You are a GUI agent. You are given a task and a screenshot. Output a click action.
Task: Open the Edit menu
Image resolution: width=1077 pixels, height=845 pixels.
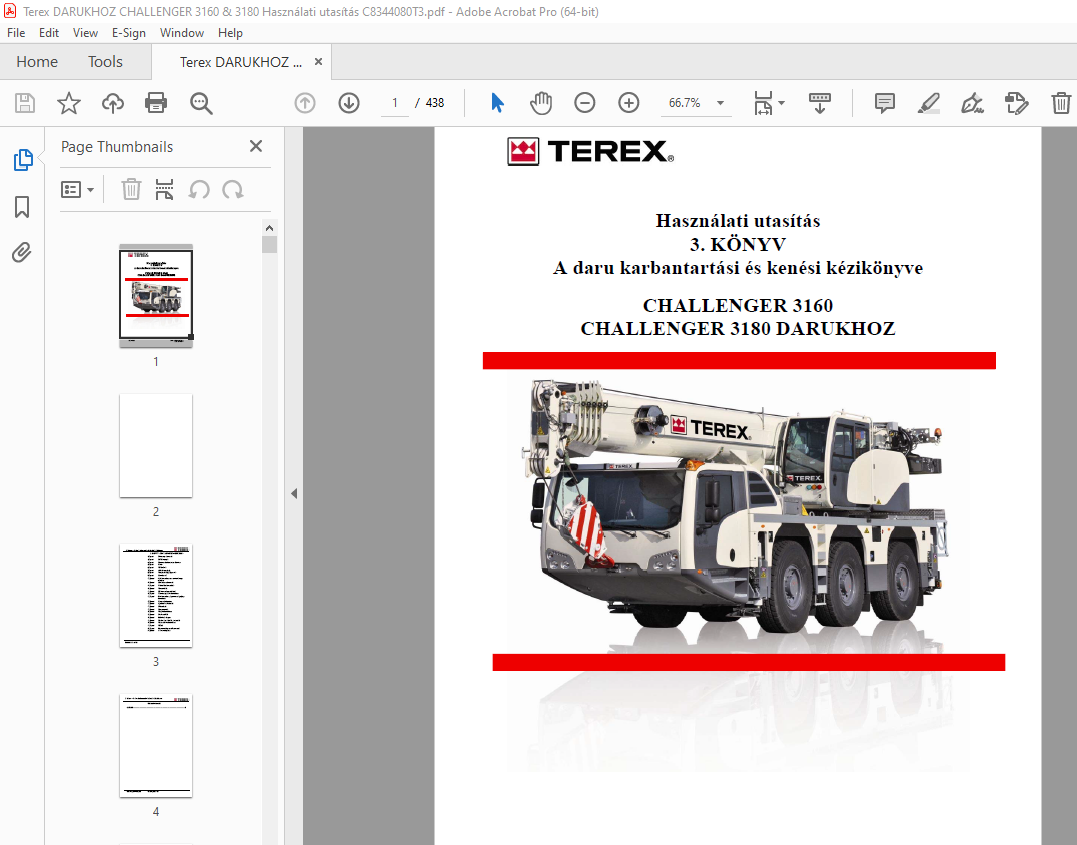(x=49, y=32)
